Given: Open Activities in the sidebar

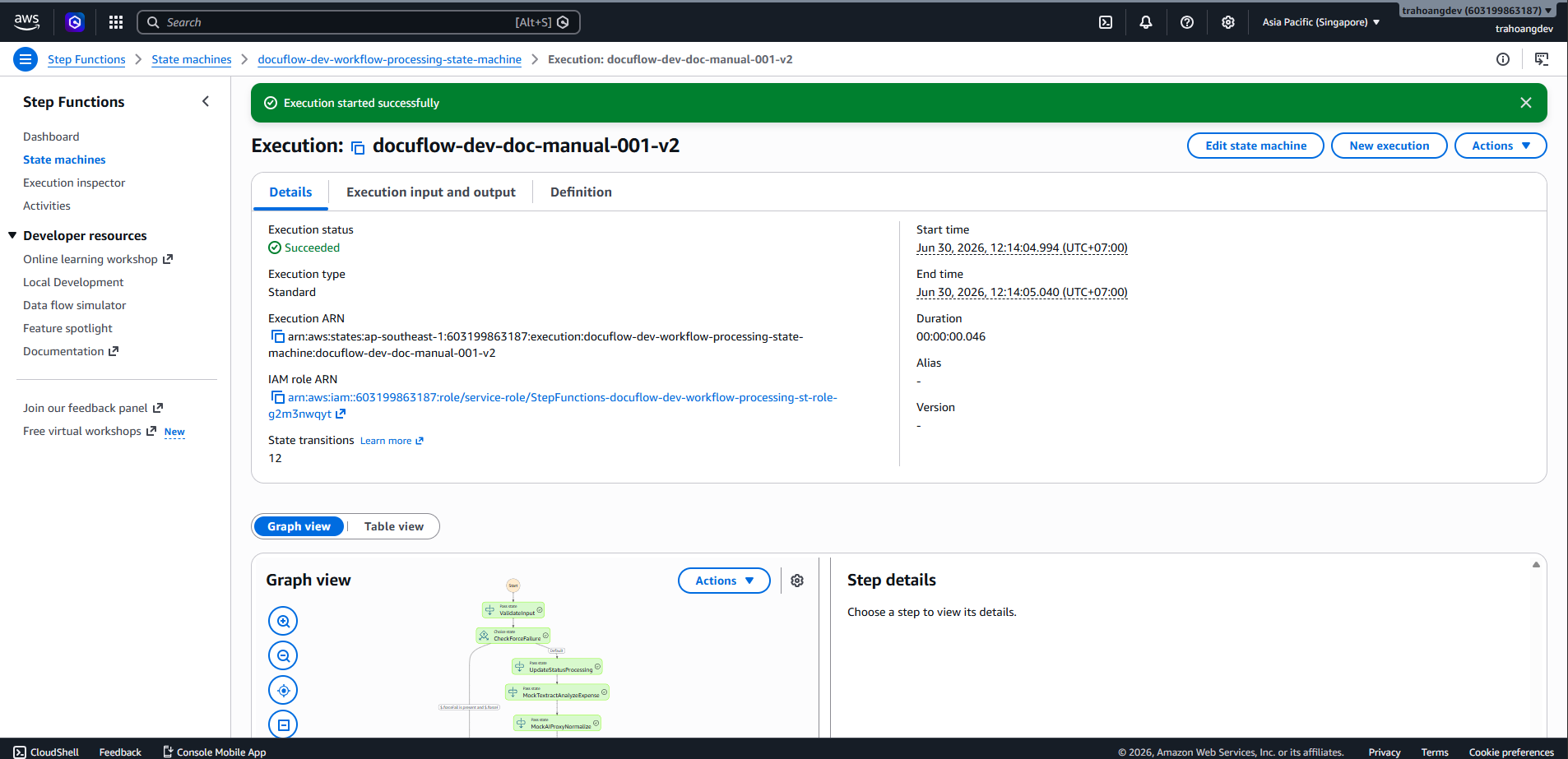Looking at the screenshot, I should tap(47, 206).
